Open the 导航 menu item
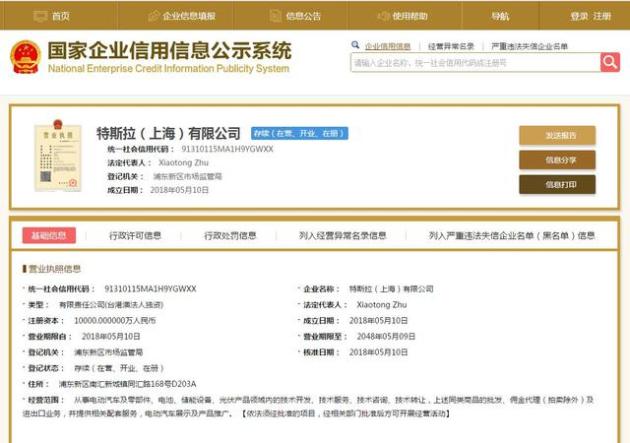 pyautogui.click(x=500, y=16)
